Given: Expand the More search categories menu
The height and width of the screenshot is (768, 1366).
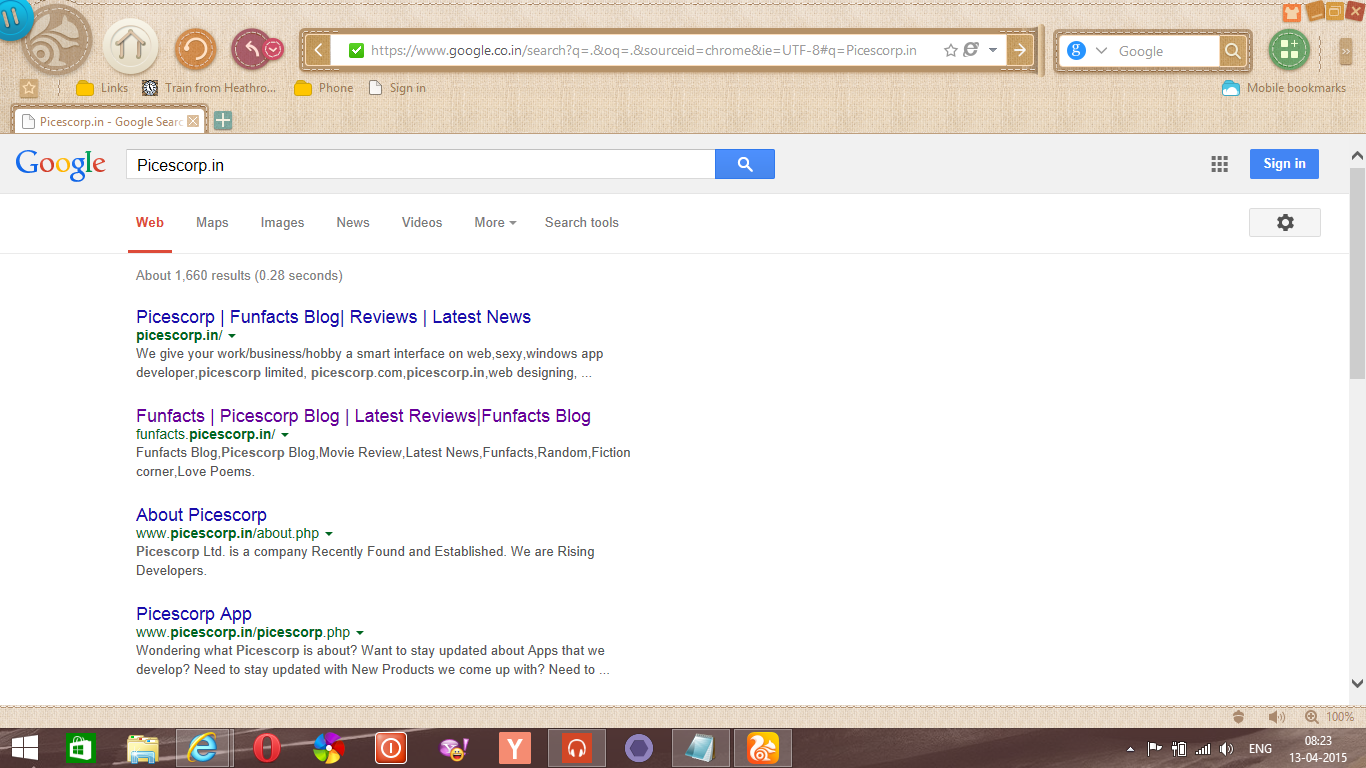Looking at the screenshot, I should (495, 223).
